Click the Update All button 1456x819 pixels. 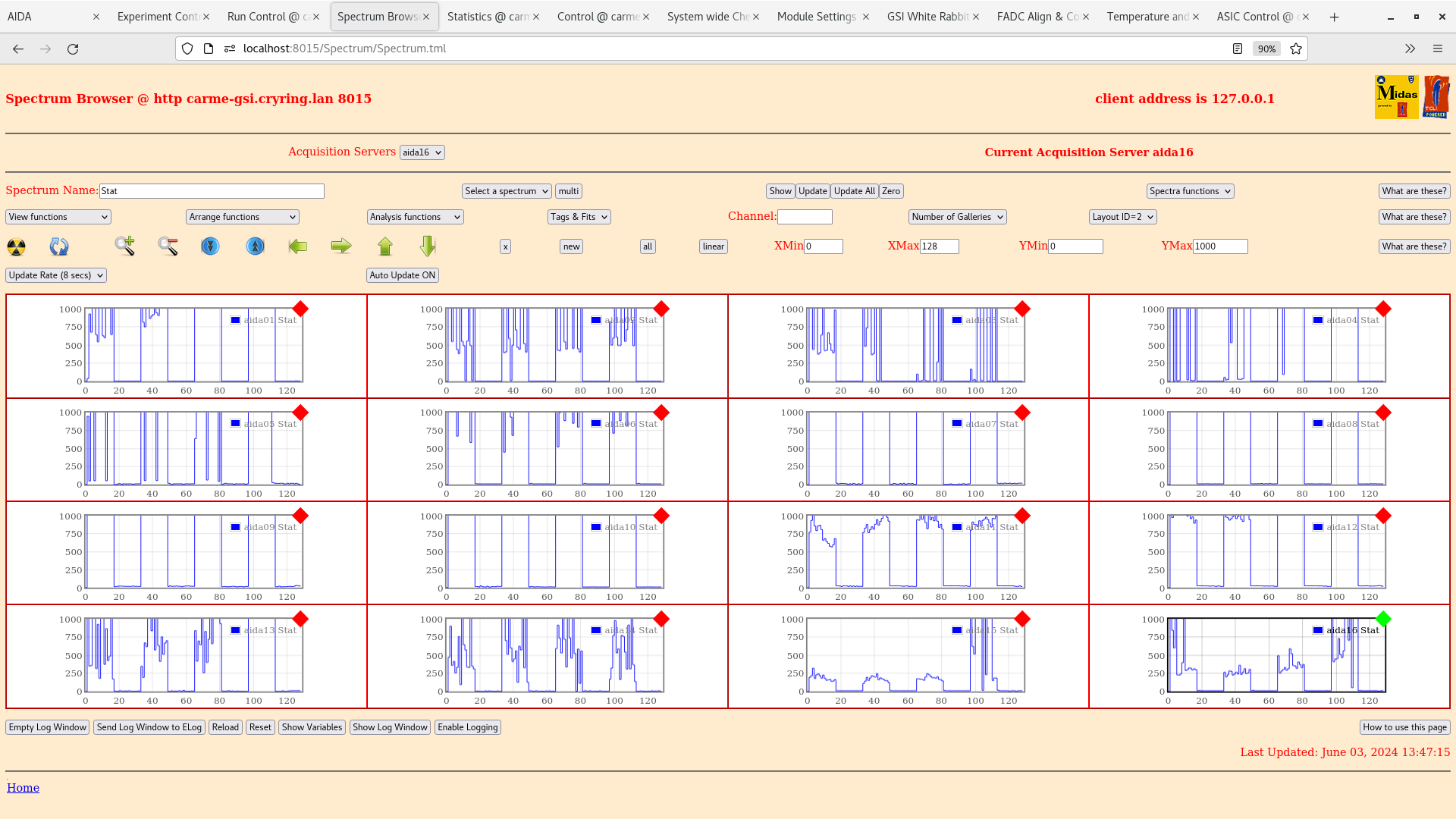(x=854, y=191)
